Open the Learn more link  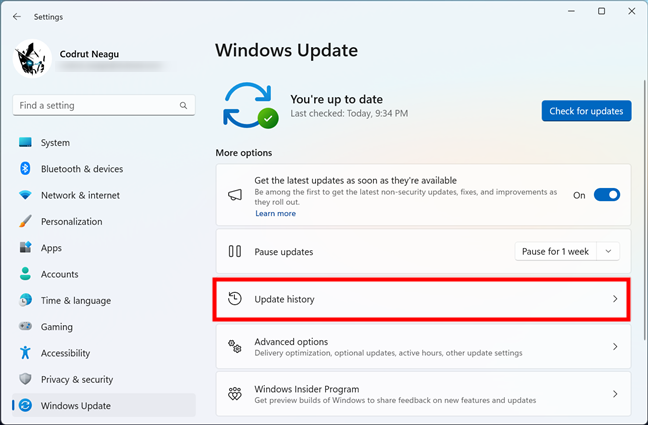pyautogui.click(x=275, y=213)
